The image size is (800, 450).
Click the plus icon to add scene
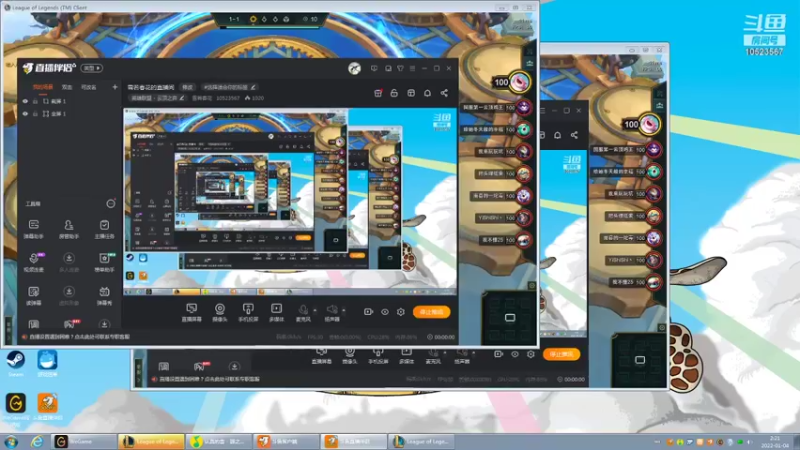click(x=114, y=87)
